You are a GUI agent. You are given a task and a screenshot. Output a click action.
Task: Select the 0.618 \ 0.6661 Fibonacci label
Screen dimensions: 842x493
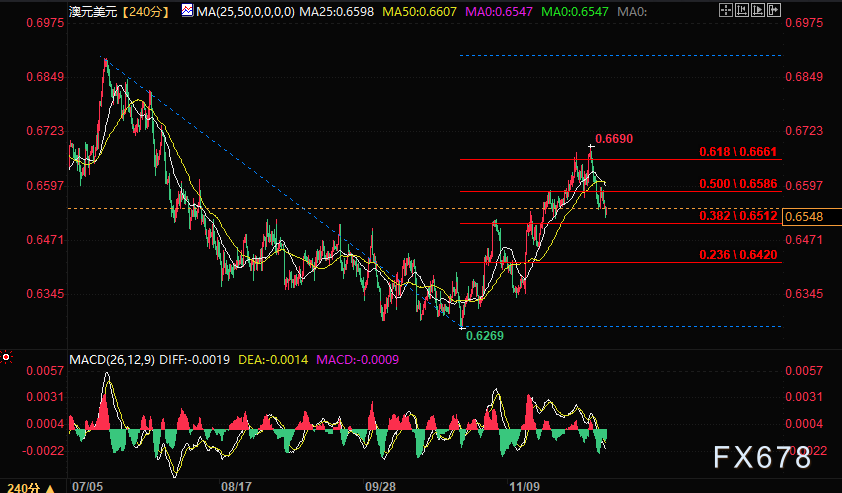pyautogui.click(x=738, y=152)
